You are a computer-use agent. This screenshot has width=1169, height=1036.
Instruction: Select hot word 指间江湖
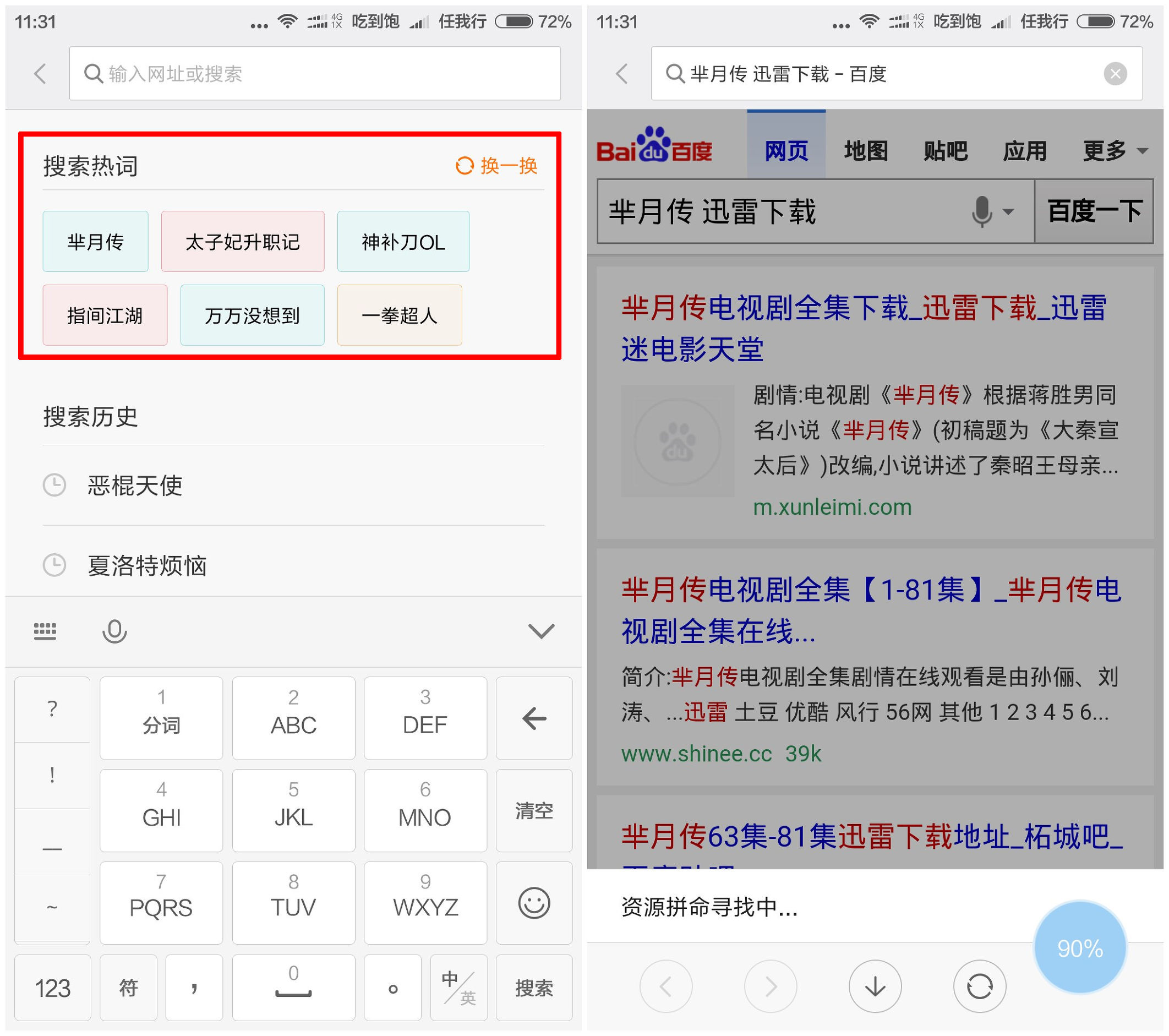coord(105,315)
